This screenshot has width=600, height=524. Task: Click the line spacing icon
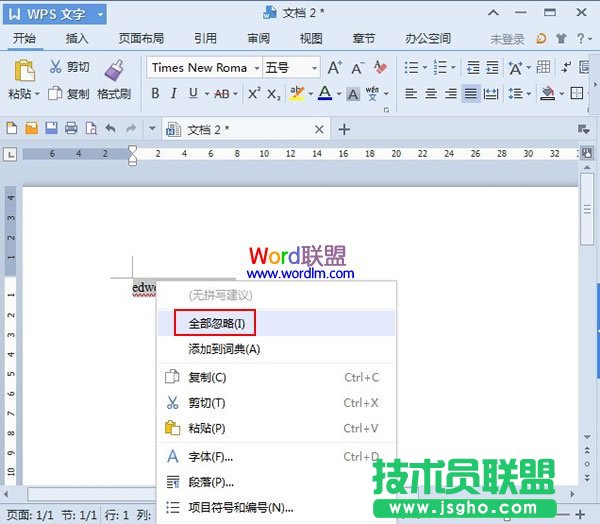click(515, 94)
